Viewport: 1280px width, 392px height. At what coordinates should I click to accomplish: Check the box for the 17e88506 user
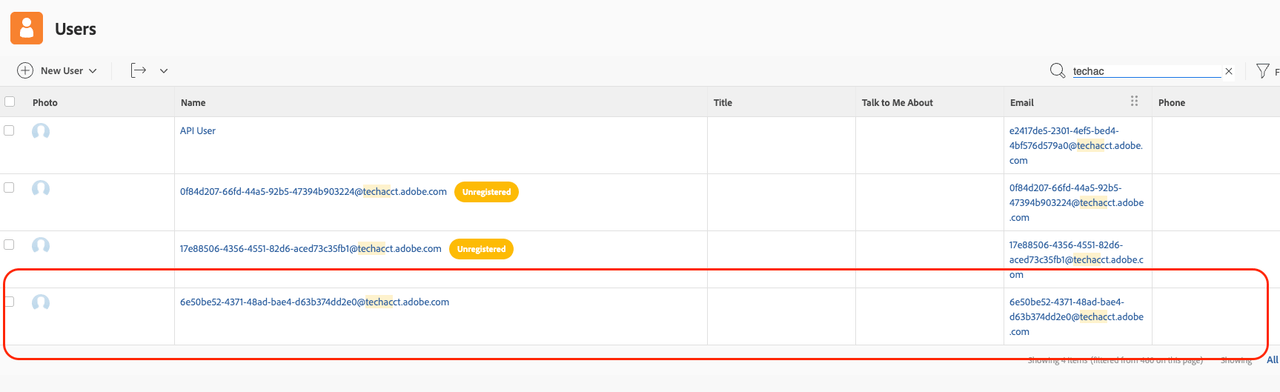click(9, 245)
